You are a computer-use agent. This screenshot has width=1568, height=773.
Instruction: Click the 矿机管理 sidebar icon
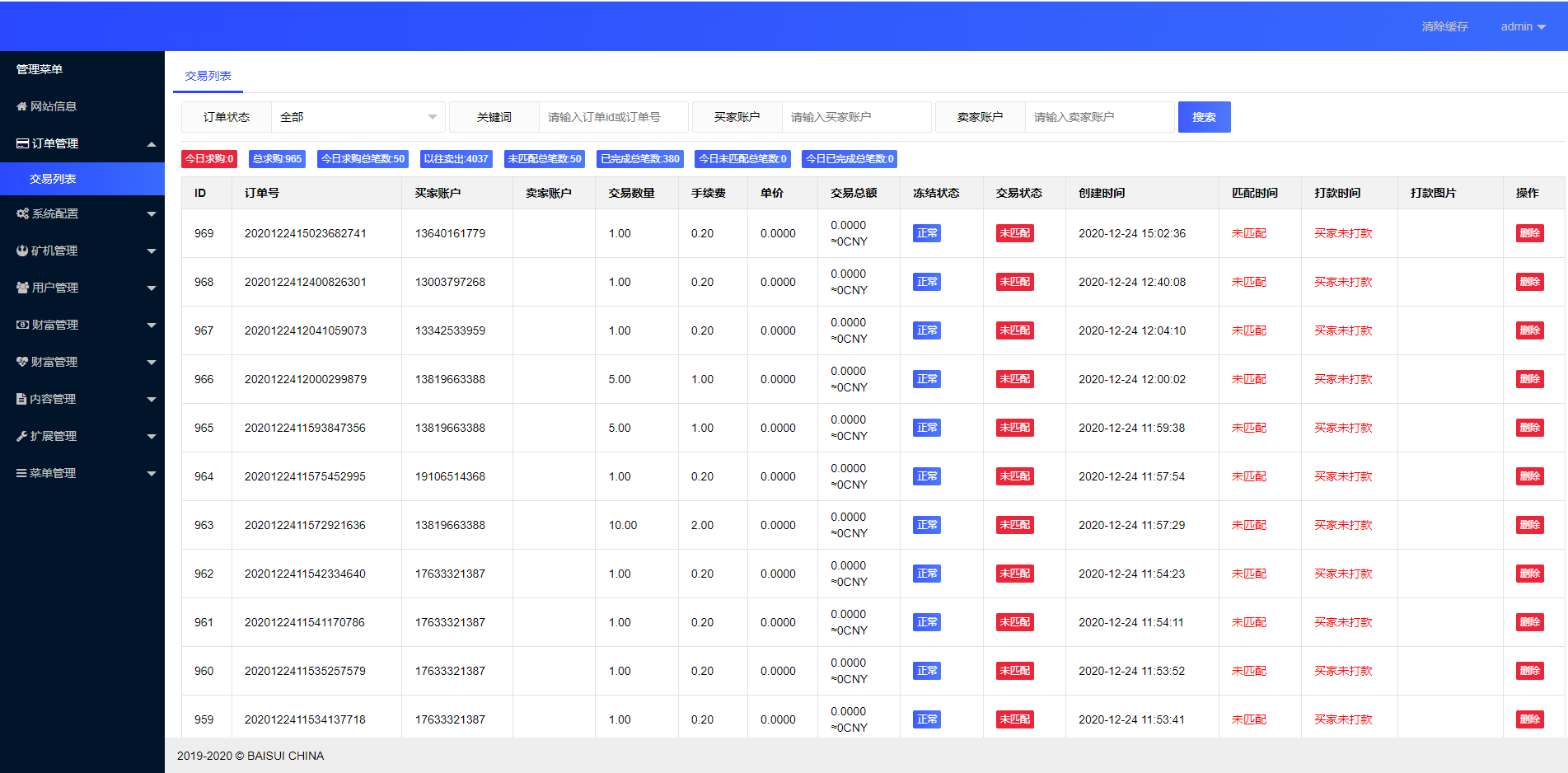tap(22, 251)
